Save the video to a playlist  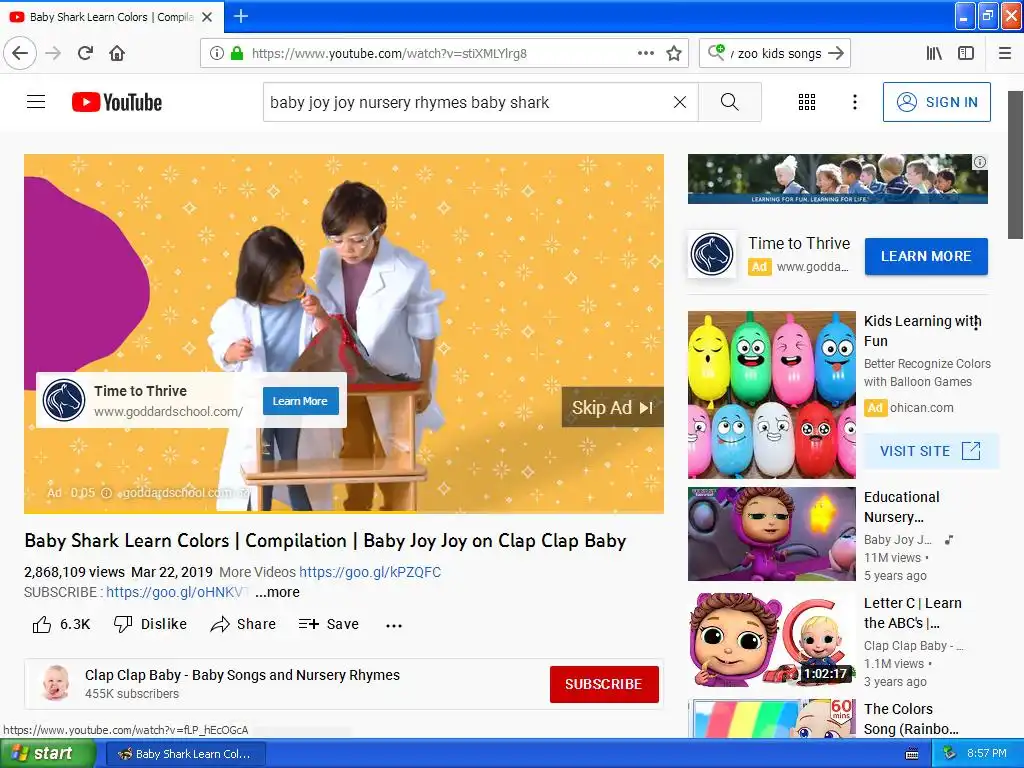(328, 624)
